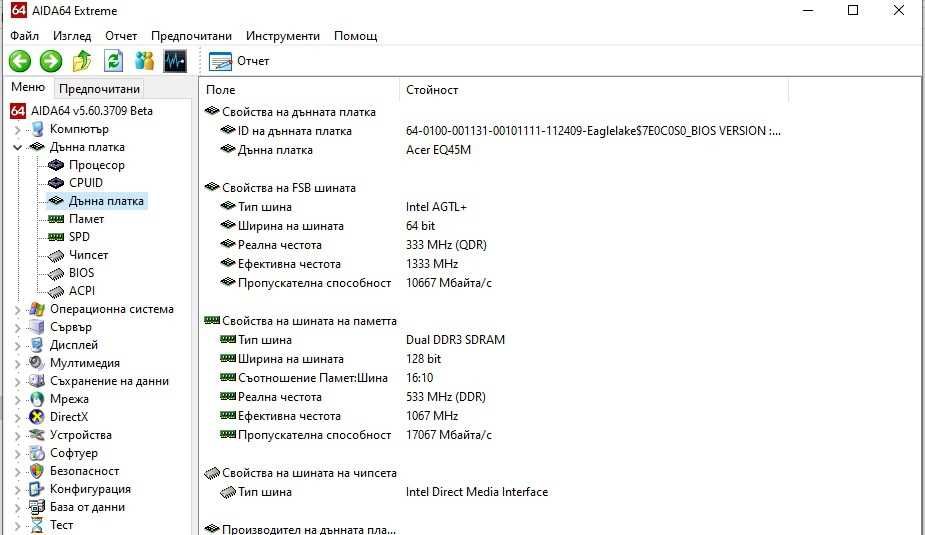Expand the Безопасност tree node

pyautogui.click(x=17, y=471)
